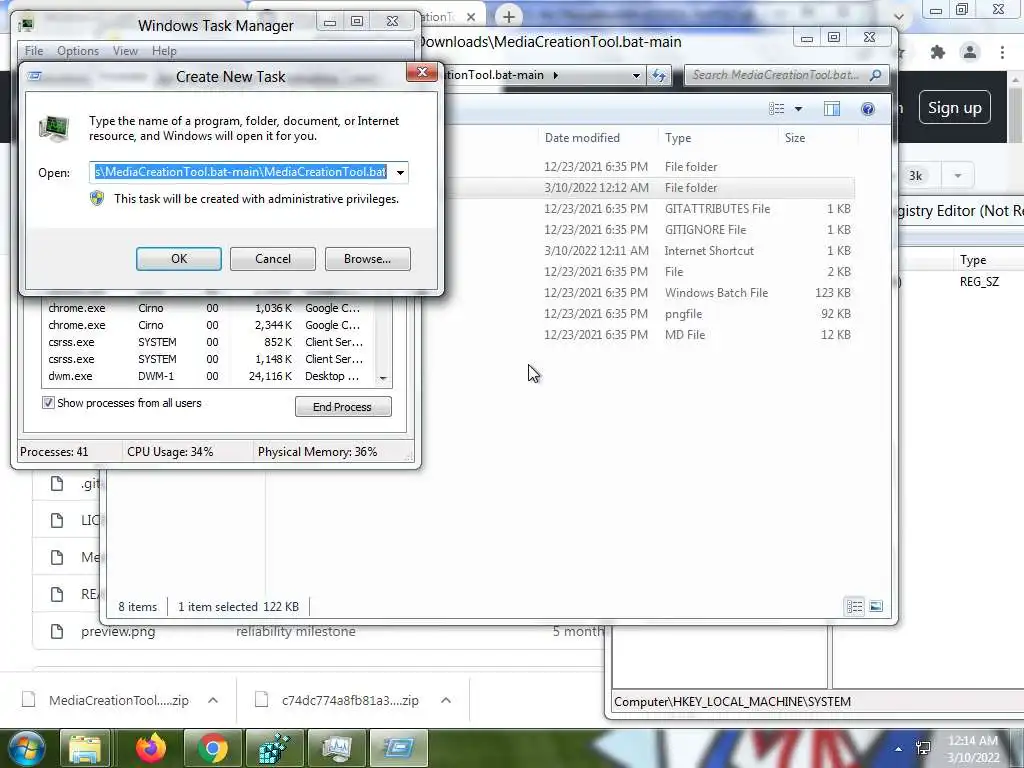Open the Explorer address bar history dropdown
The width and height of the screenshot is (1024, 768).
click(x=636, y=75)
